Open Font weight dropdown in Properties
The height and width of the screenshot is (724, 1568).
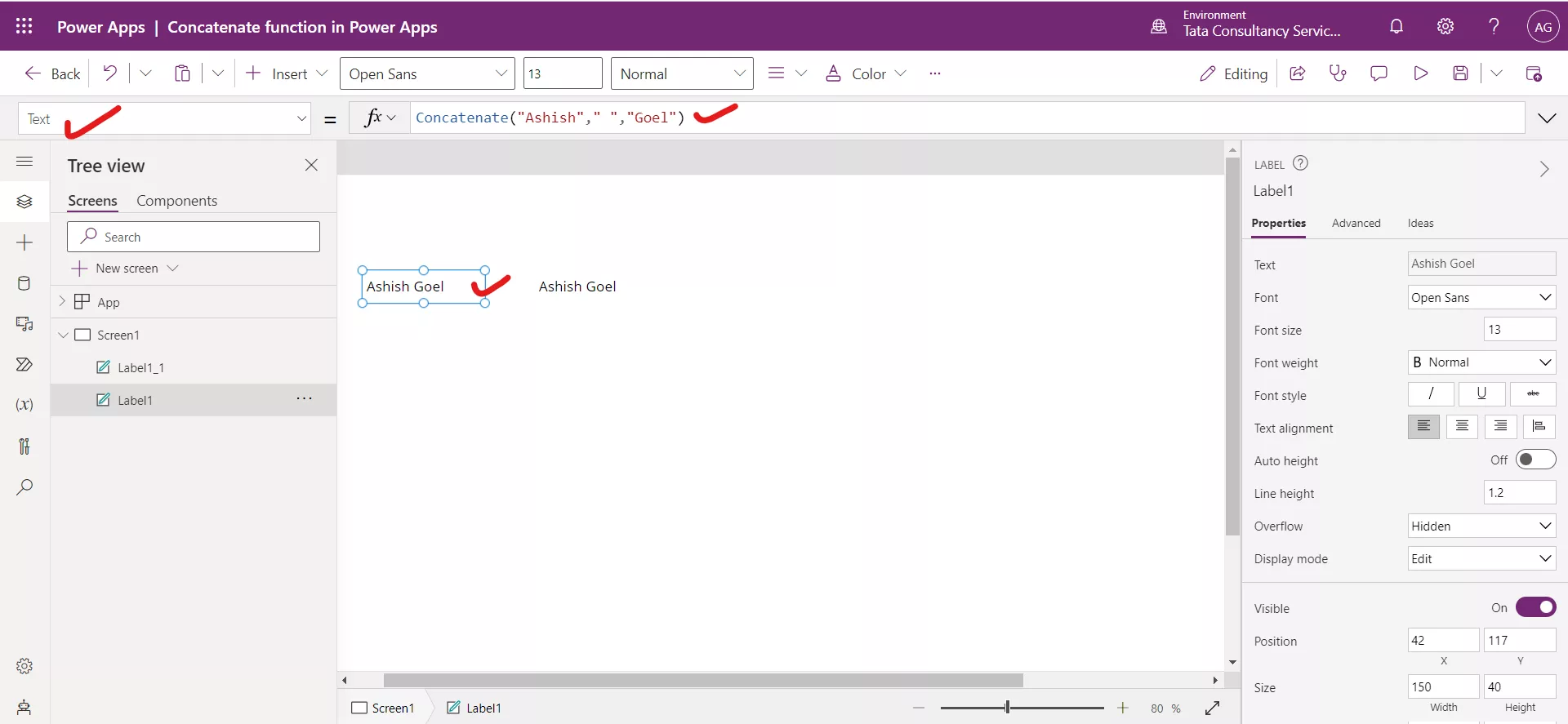1481,362
